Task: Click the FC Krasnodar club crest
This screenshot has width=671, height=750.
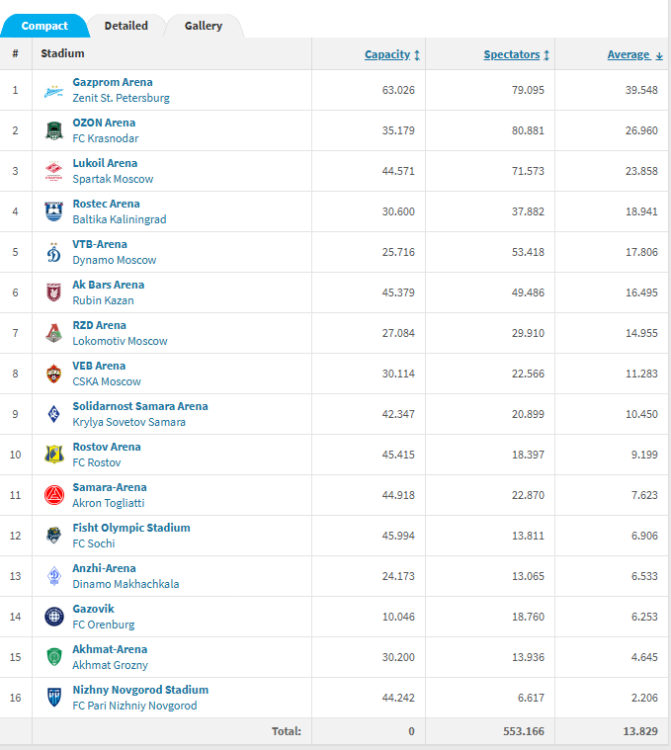Action: click(x=53, y=131)
